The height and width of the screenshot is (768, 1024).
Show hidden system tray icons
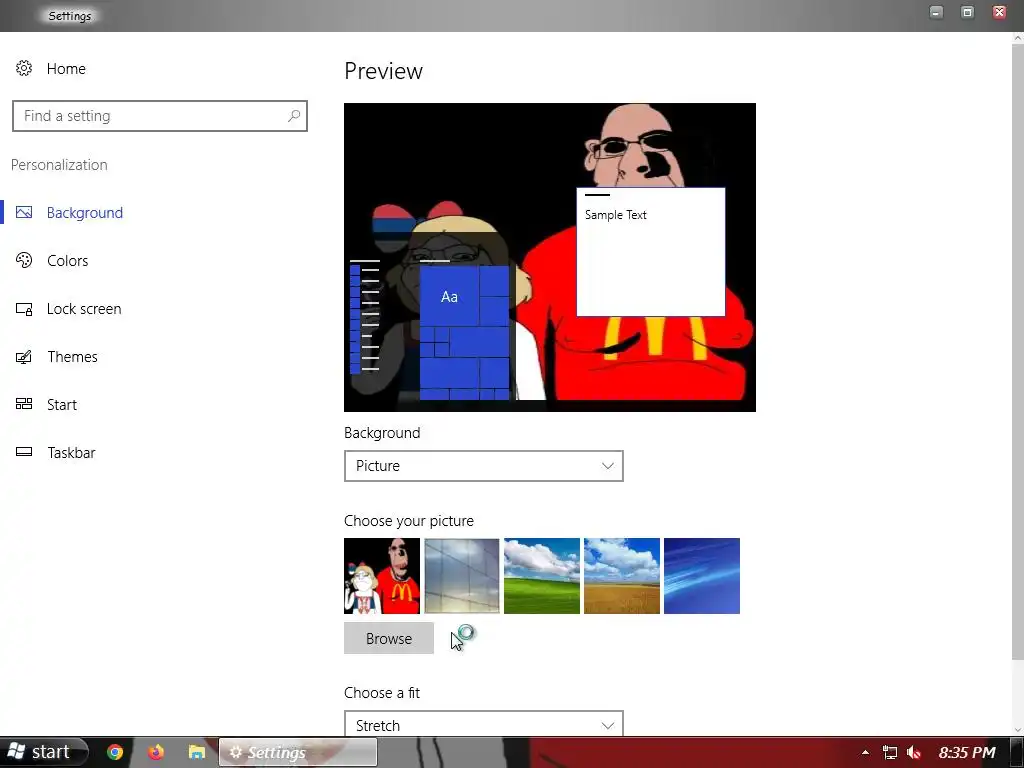click(865, 753)
